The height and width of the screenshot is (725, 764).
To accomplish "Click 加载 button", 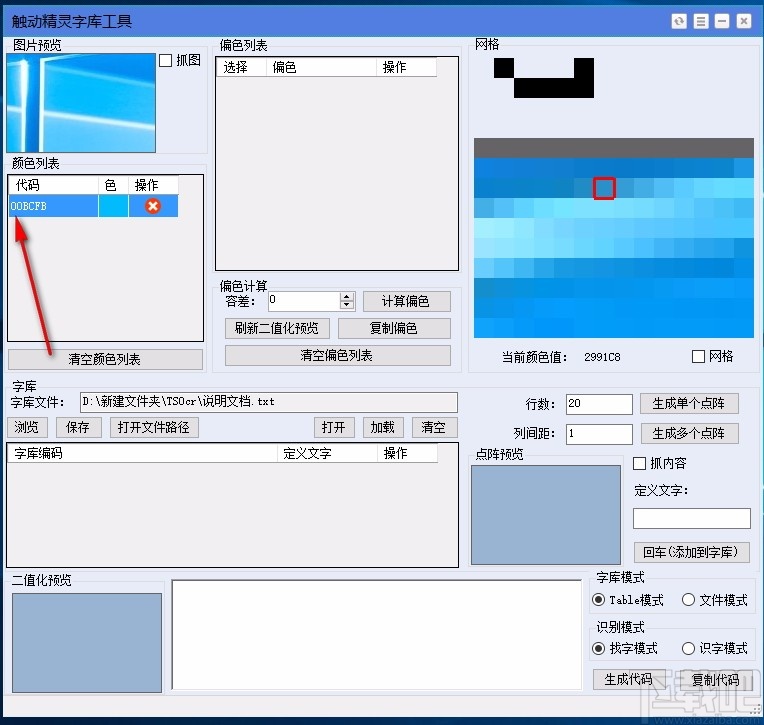I will tap(383, 427).
